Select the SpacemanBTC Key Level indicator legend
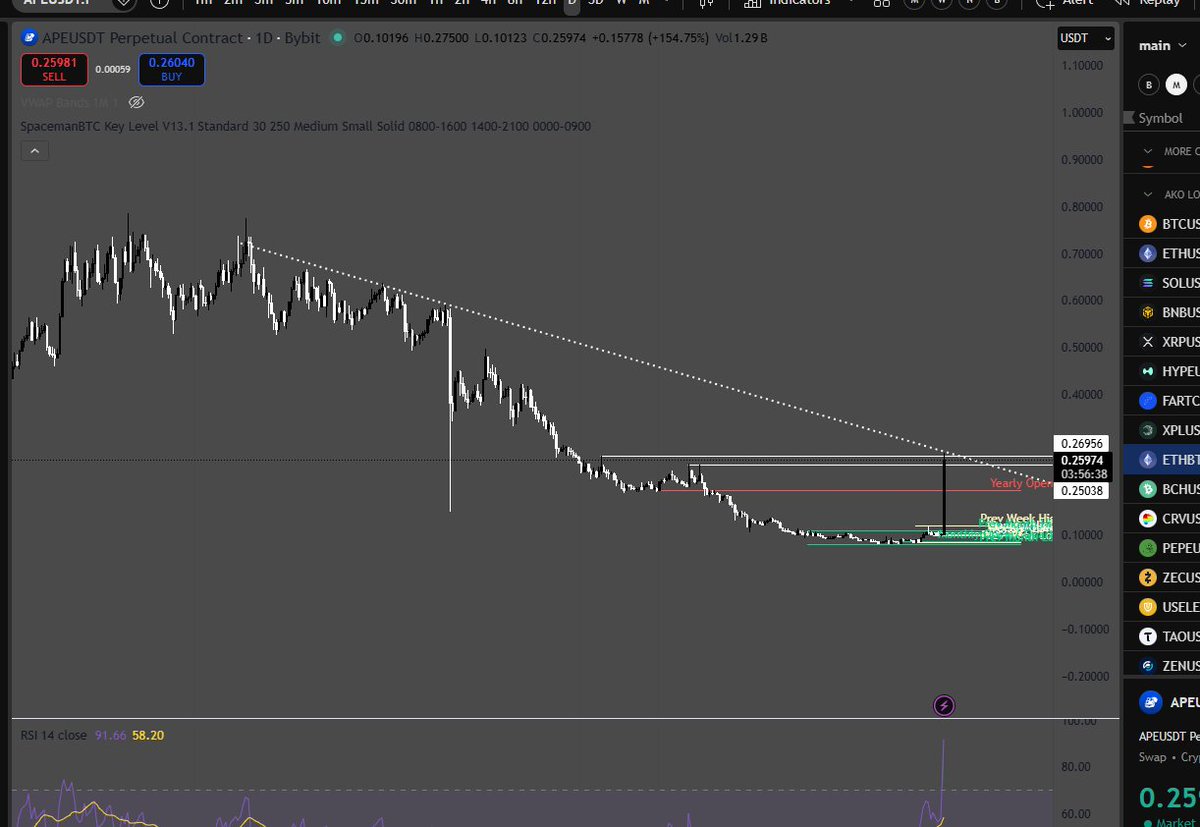Viewport: 1200px width, 827px height. 306,126
